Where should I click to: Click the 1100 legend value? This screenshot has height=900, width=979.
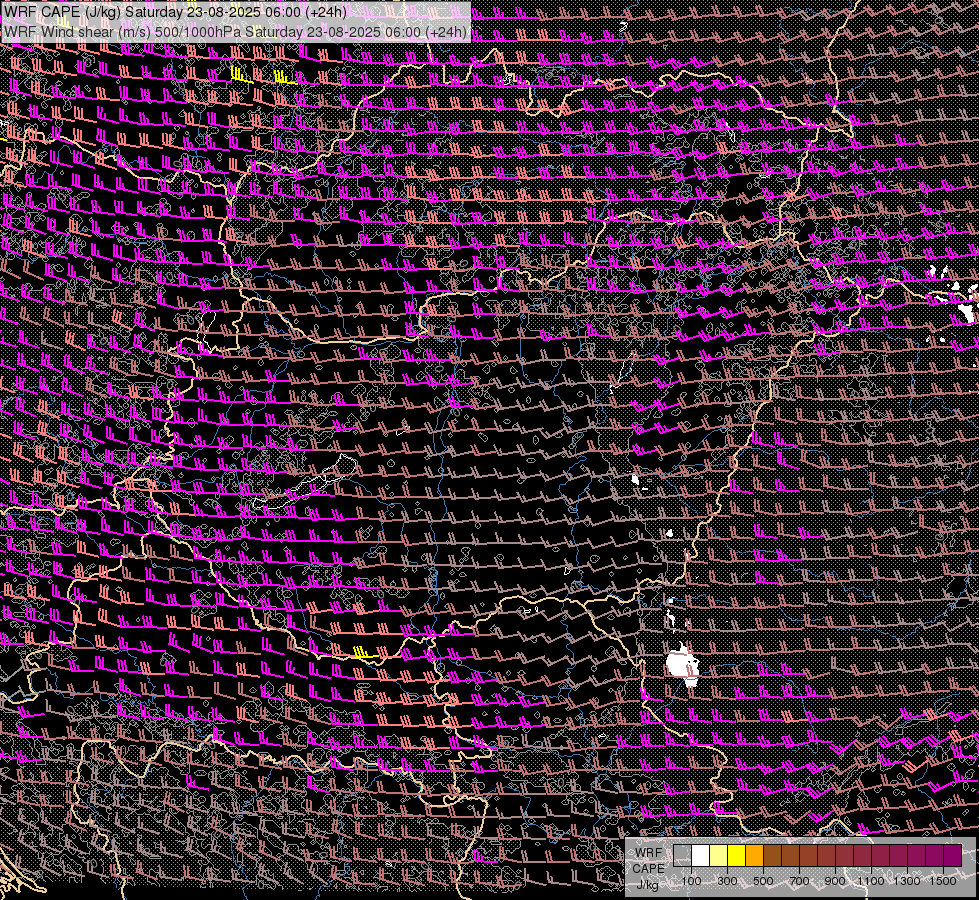(x=871, y=881)
